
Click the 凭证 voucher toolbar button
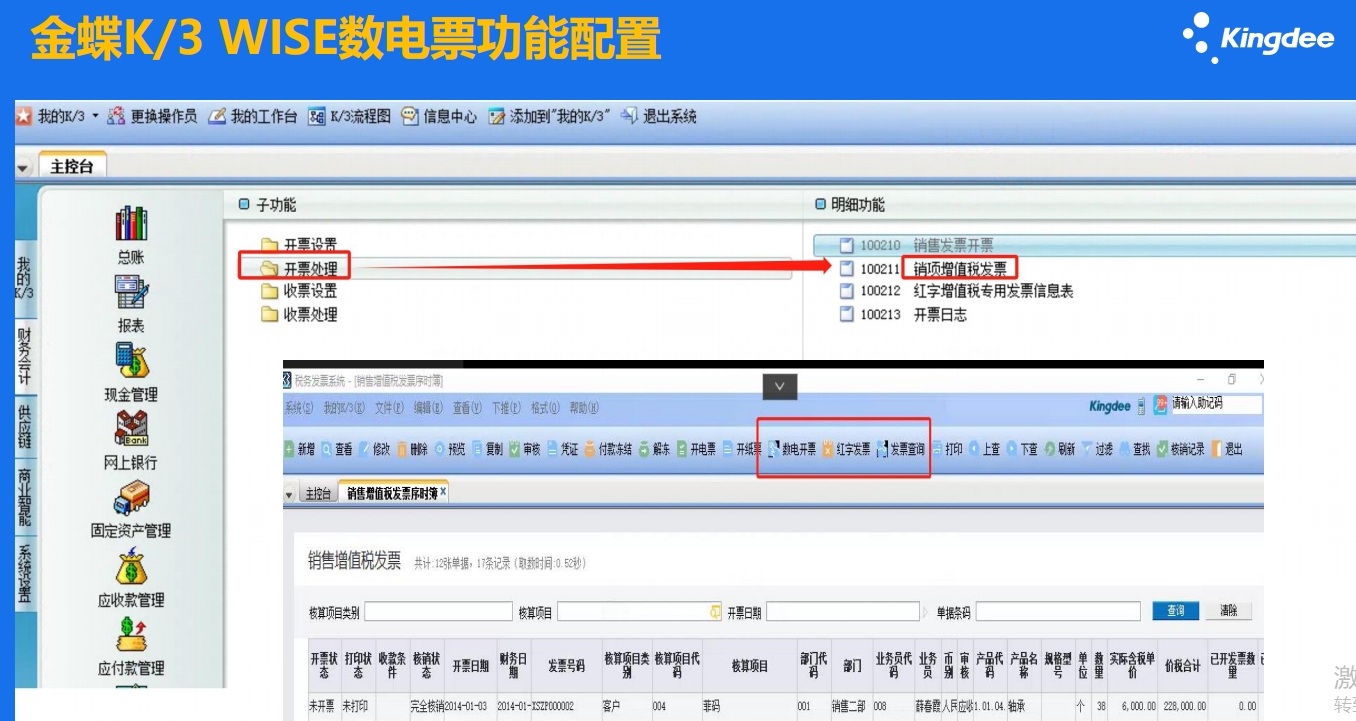click(x=562, y=450)
